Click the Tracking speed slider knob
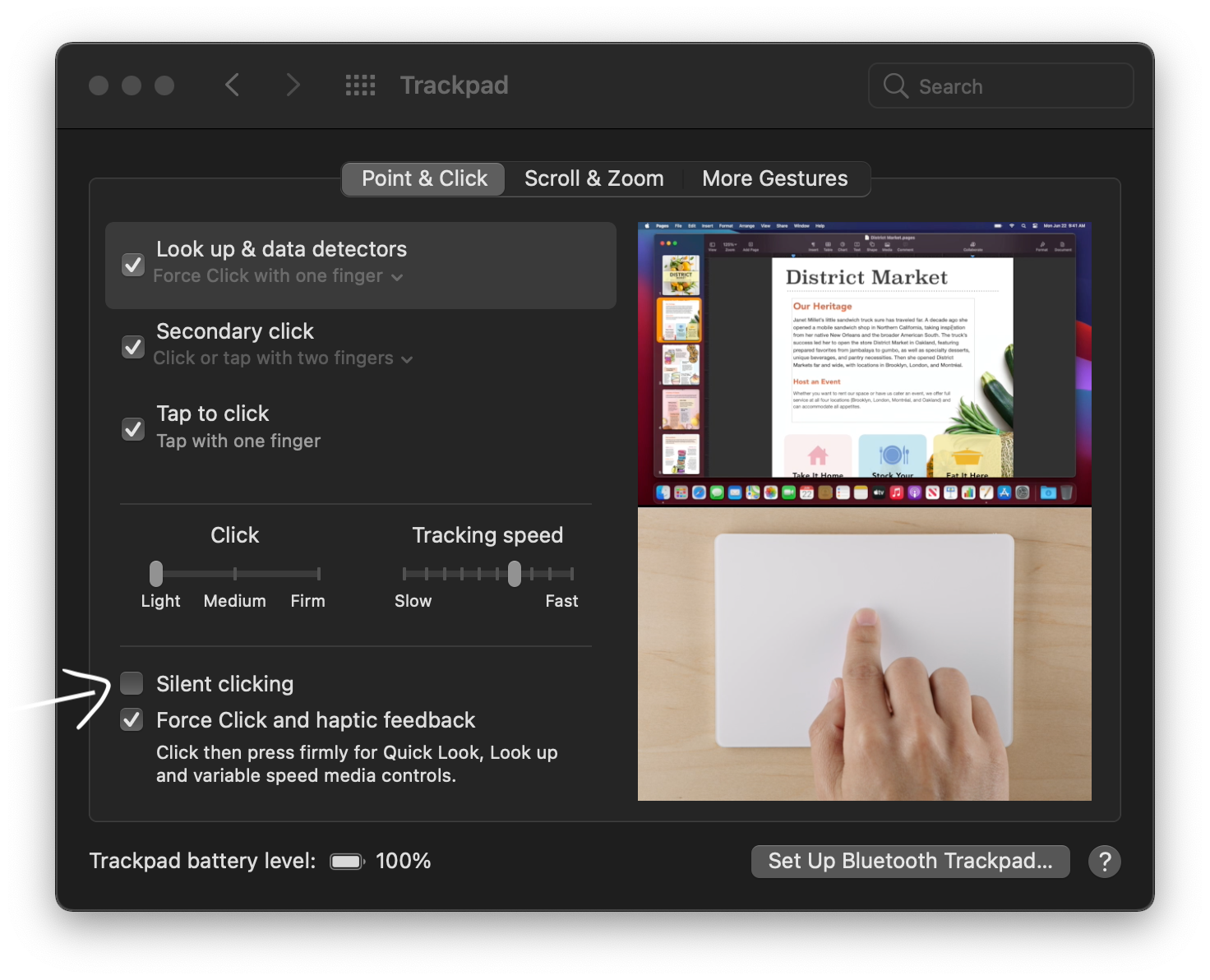Viewport: 1210px width, 980px height. tap(515, 573)
